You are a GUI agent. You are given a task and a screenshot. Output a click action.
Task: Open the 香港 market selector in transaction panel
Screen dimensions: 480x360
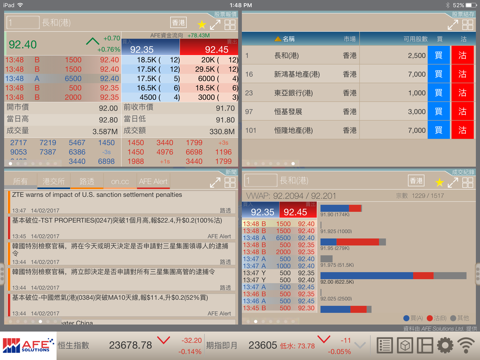pyautogui.click(x=416, y=181)
